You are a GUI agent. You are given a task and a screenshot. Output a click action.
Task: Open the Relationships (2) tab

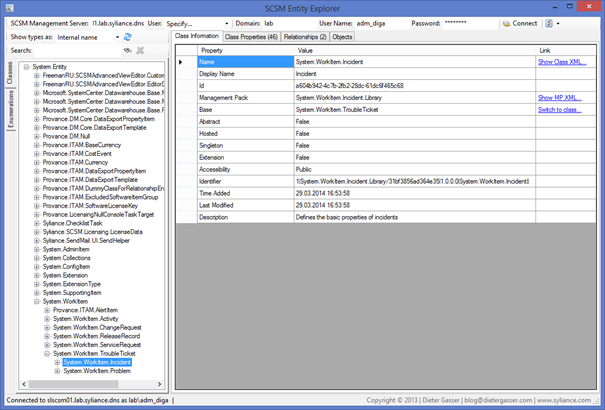(305, 37)
